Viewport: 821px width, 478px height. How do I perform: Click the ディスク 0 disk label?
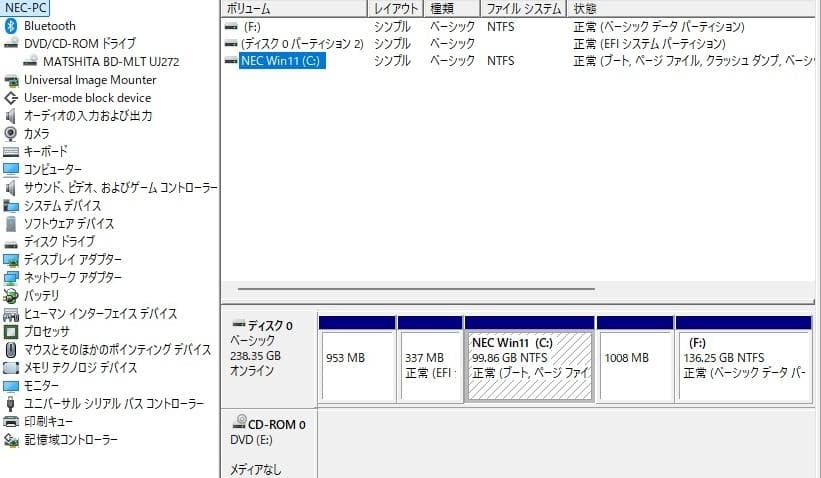[270, 326]
